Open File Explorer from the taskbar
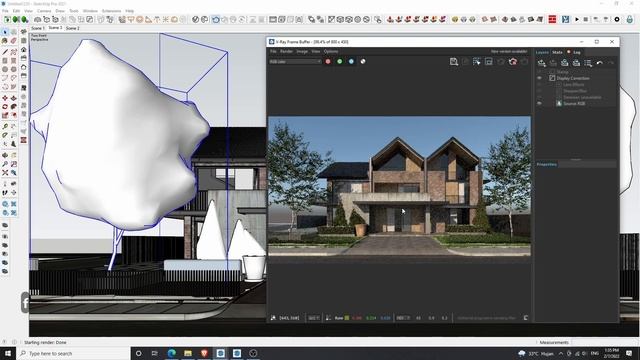Image resolution: width=640 pixels, height=360 pixels. (x=188, y=353)
